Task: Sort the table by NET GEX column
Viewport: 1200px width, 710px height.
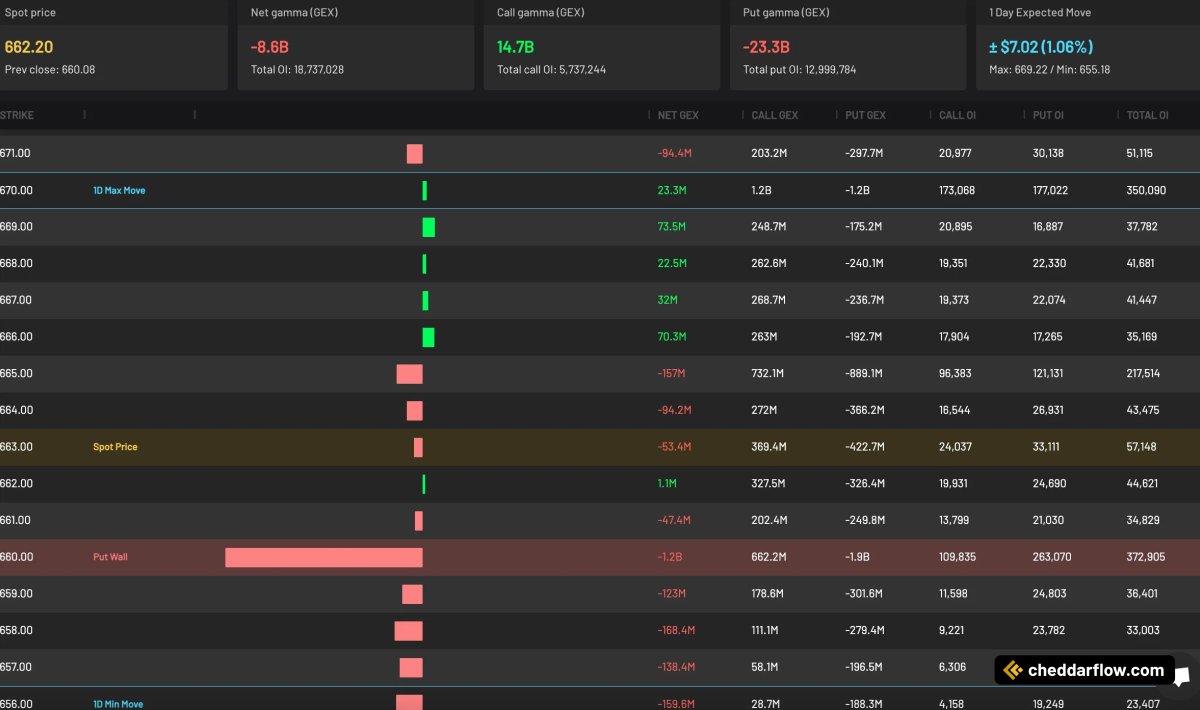Action: tap(678, 115)
